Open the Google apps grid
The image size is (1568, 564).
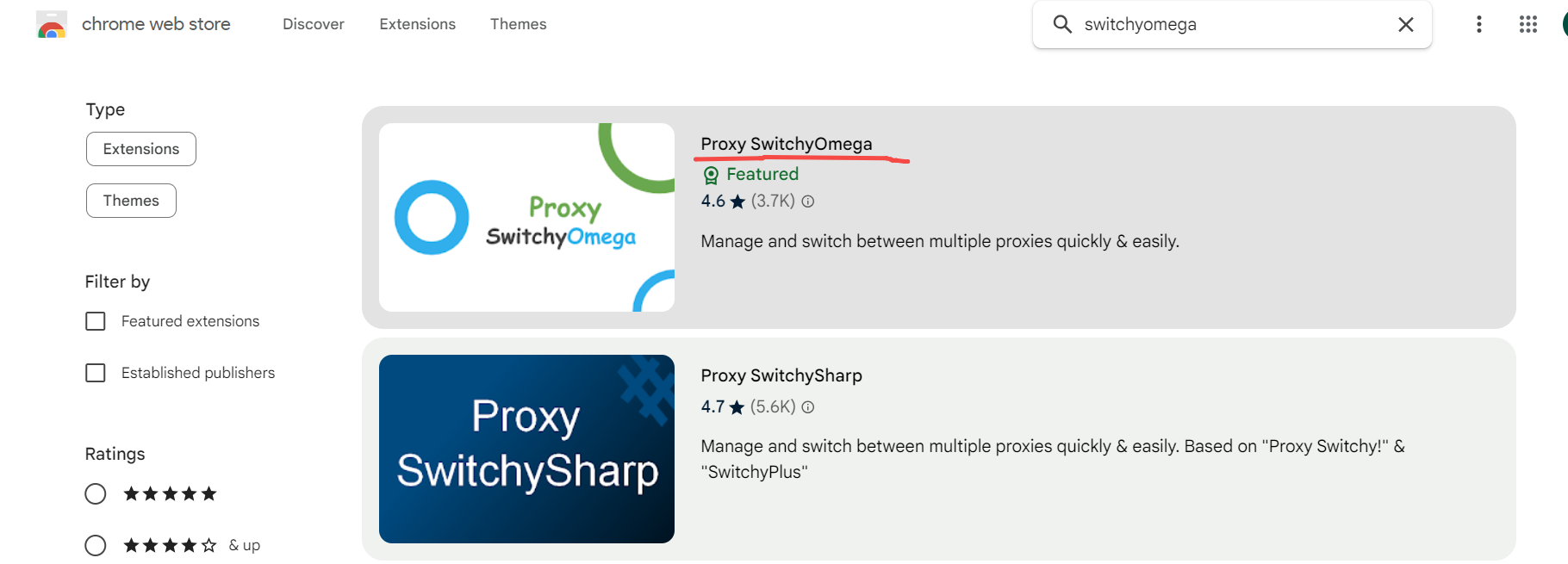click(1528, 24)
